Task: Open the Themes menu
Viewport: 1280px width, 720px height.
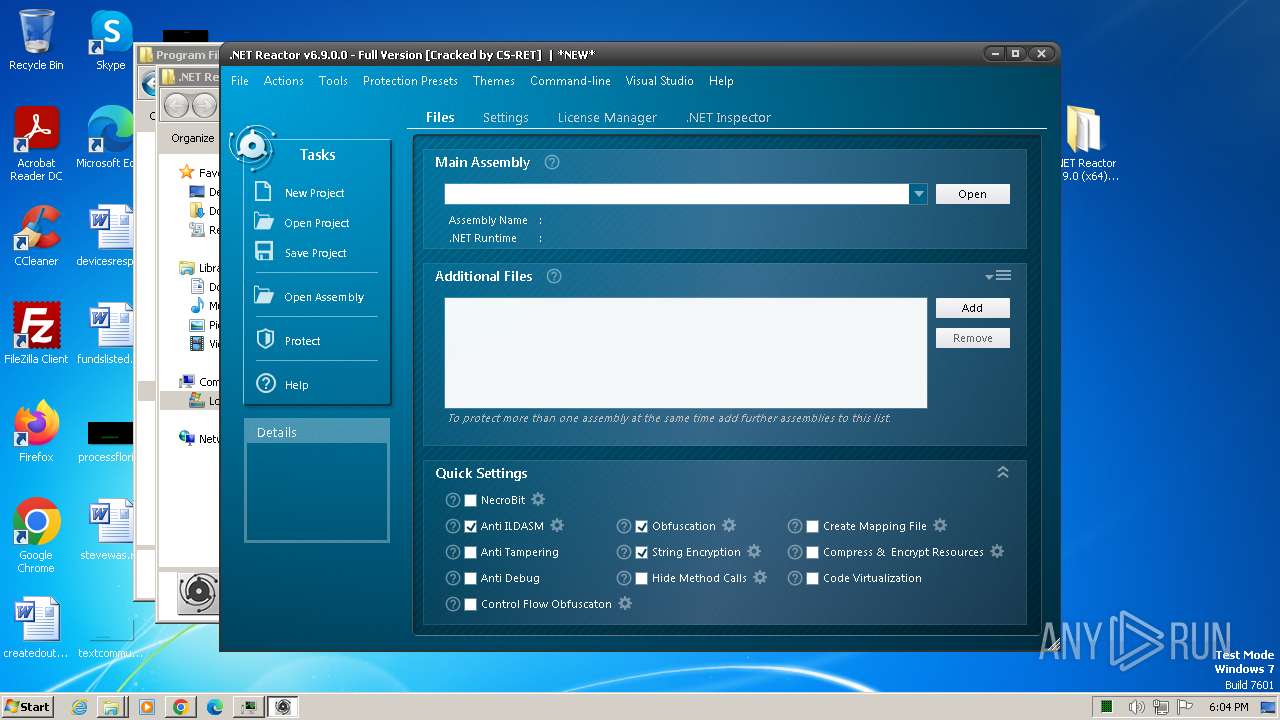Action: pyautogui.click(x=494, y=81)
